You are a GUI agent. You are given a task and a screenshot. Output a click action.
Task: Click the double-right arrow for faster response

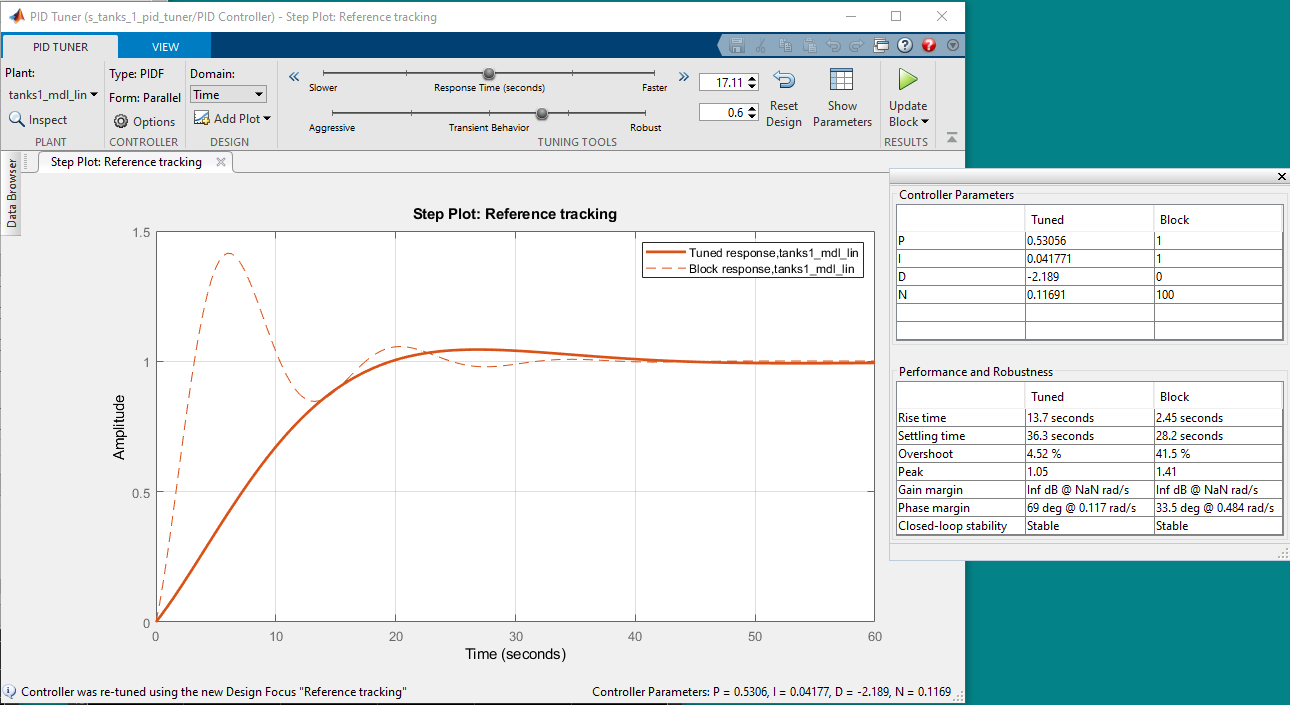(683, 76)
